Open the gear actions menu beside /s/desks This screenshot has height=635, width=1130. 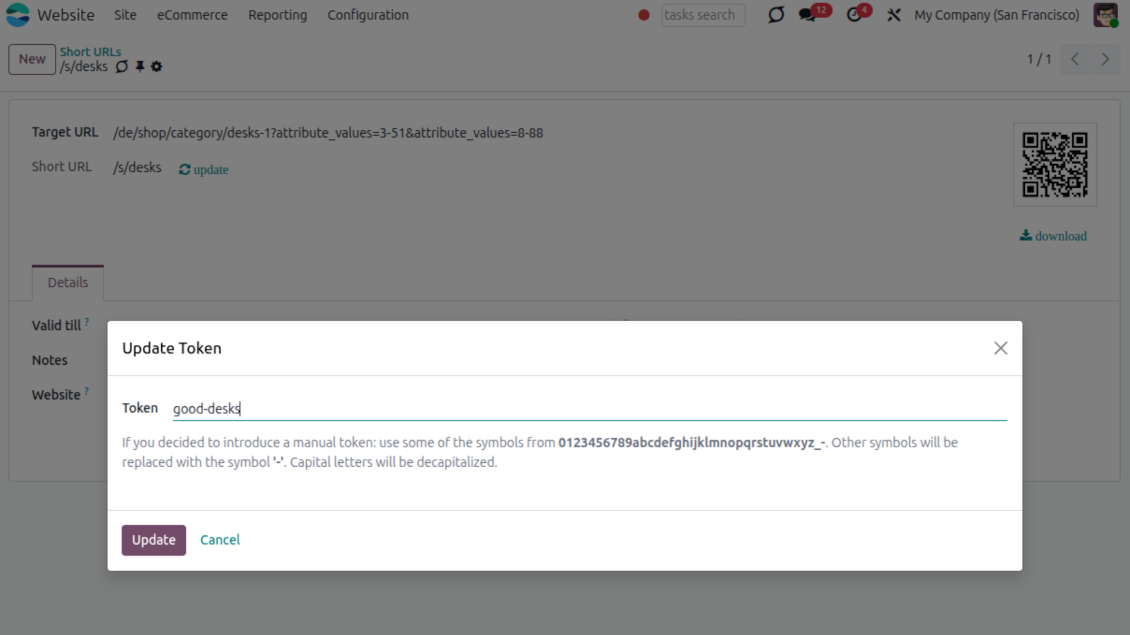click(156, 67)
